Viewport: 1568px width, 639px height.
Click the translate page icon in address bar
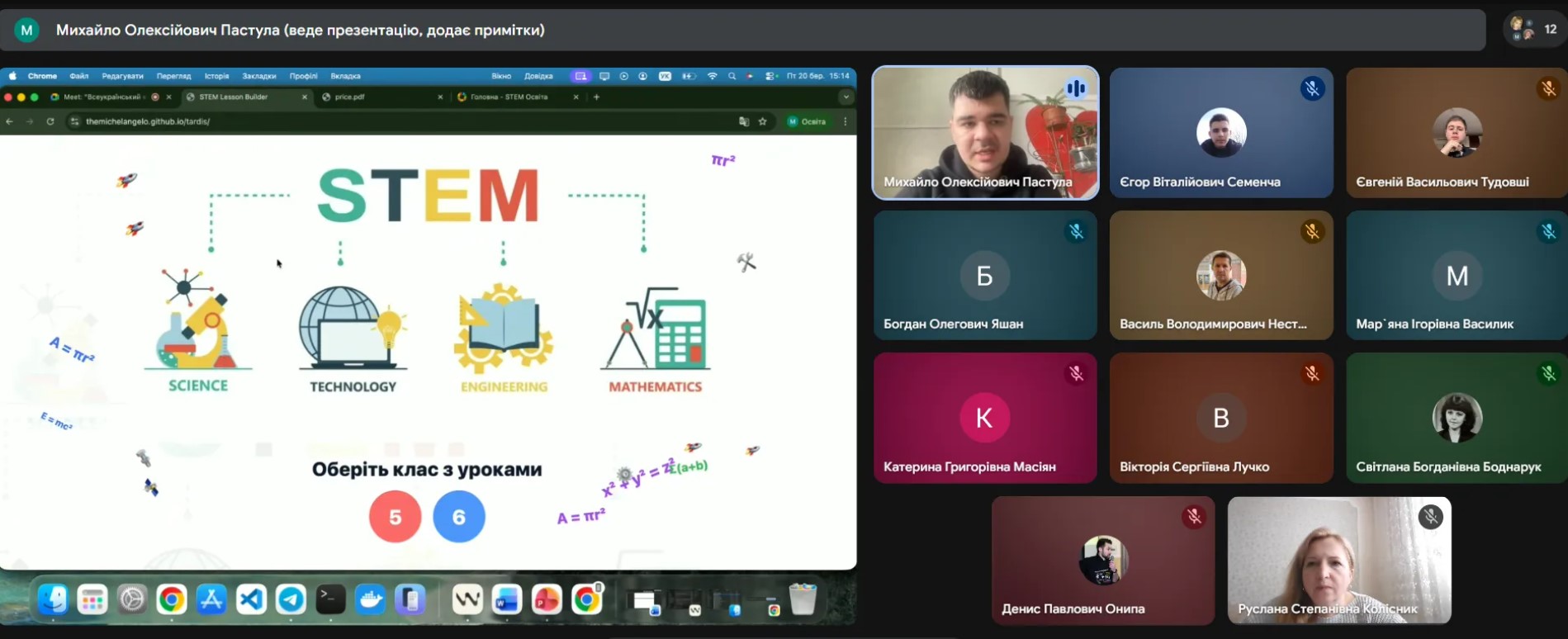tap(744, 121)
